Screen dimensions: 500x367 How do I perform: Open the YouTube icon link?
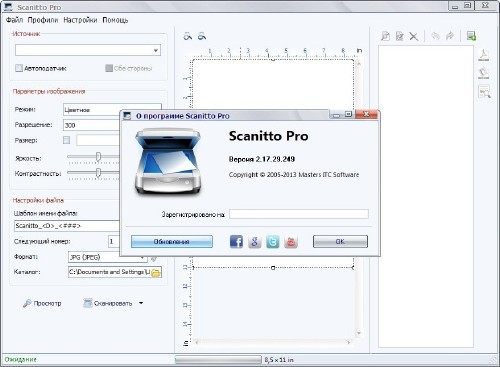pos(291,241)
